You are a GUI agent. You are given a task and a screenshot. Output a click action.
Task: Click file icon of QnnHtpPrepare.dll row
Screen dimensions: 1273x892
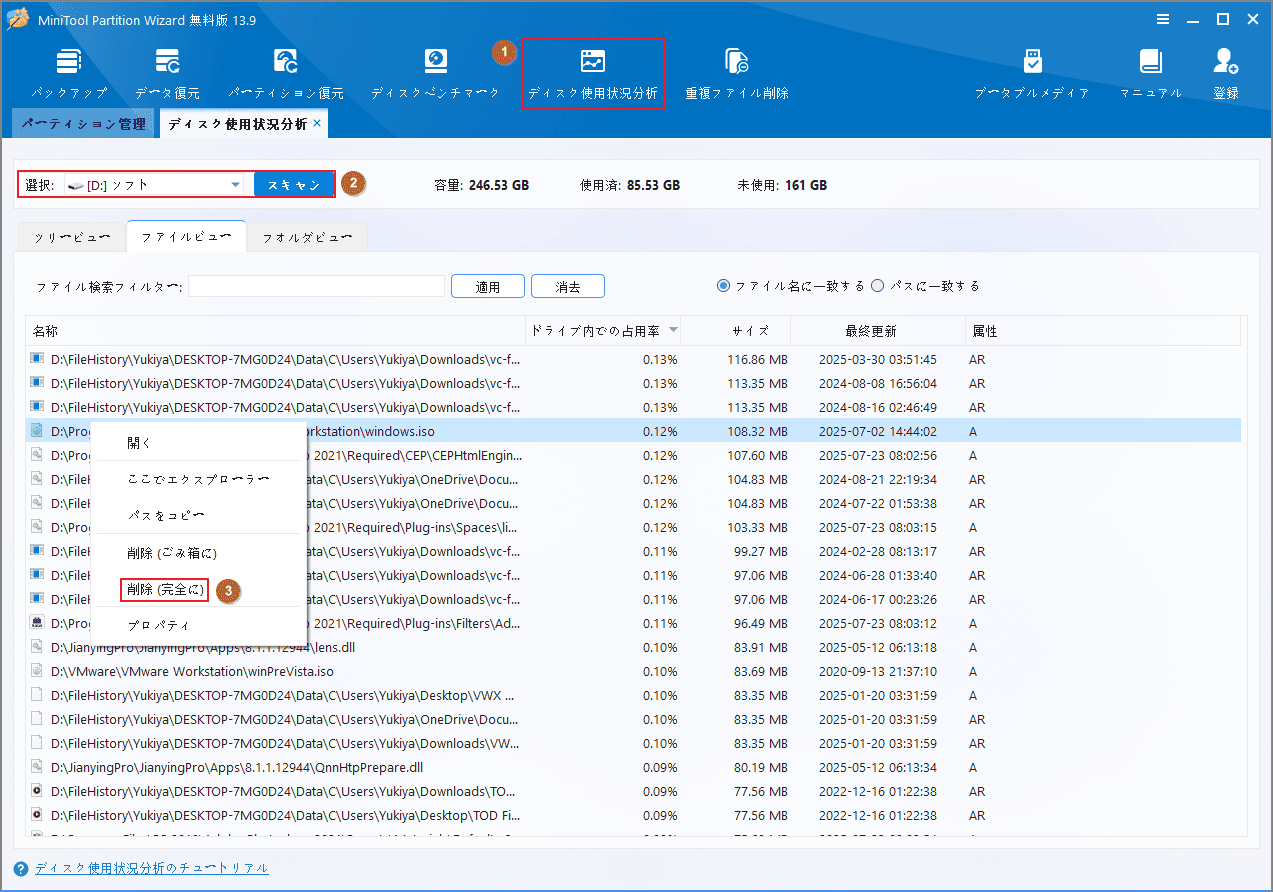(38, 767)
